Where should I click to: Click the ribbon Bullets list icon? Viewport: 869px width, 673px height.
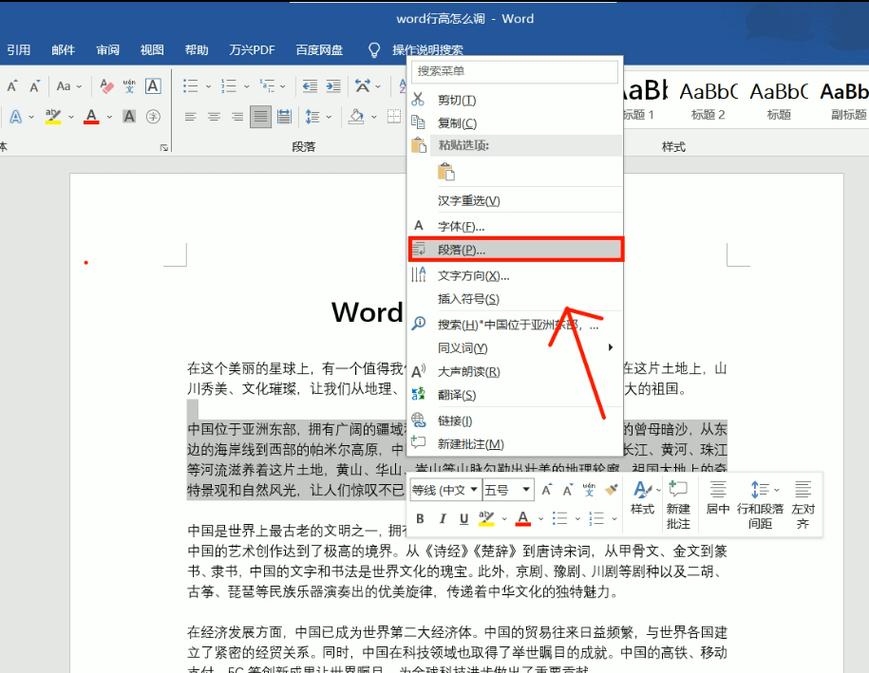coord(191,86)
